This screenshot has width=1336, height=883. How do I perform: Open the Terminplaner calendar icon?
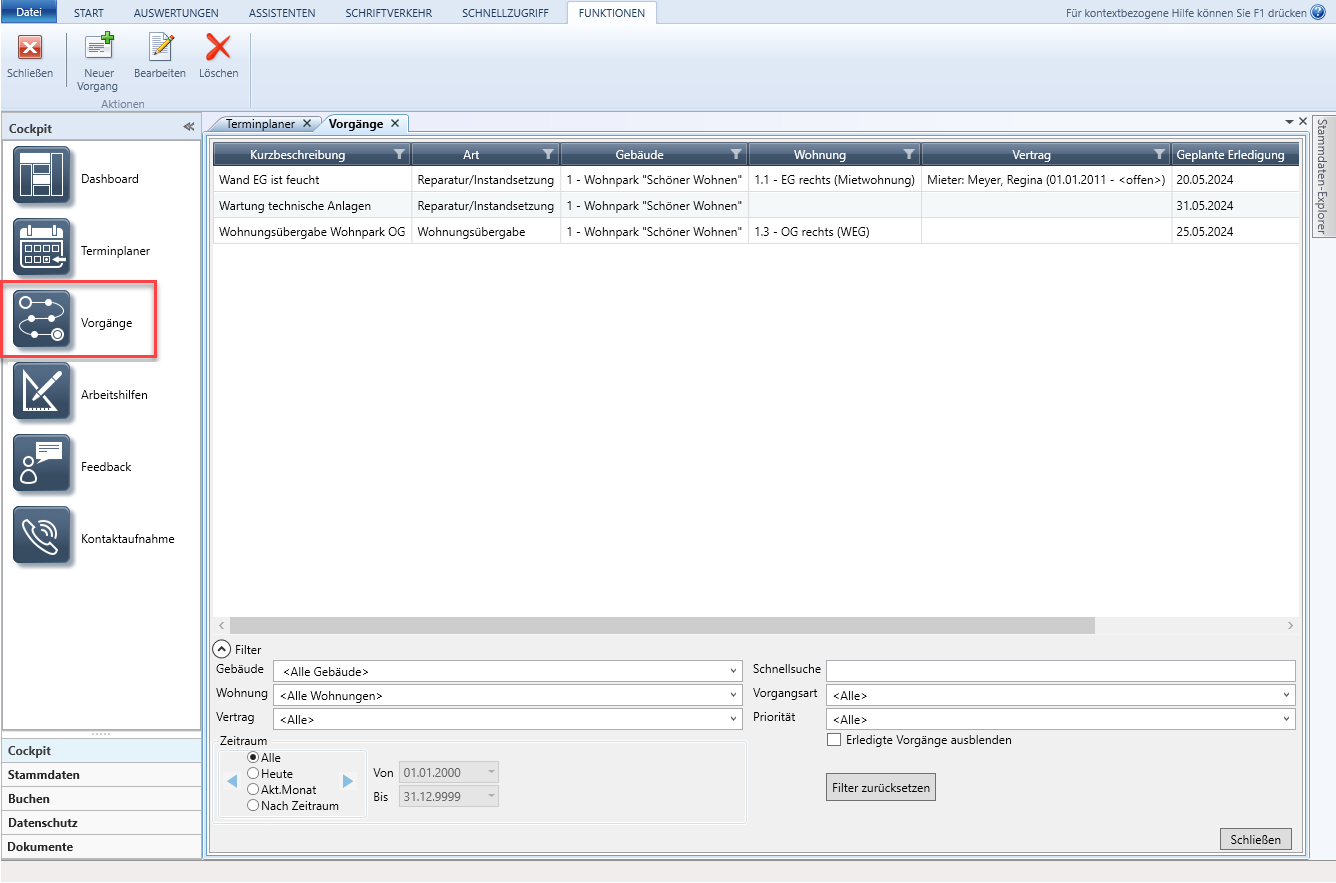click(42, 248)
